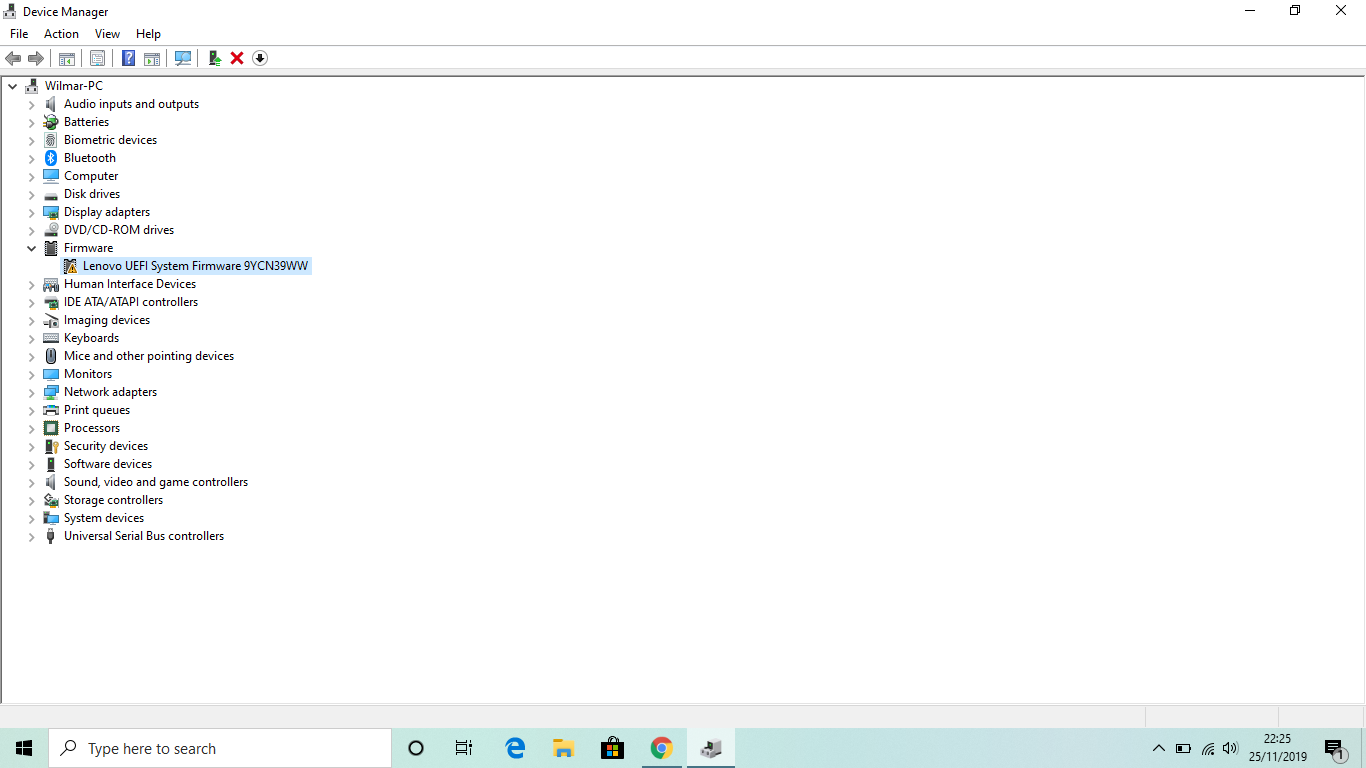Click the Display adapters category icon
Image resolution: width=1366 pixels, height=768 pixels.
(51, 212)
